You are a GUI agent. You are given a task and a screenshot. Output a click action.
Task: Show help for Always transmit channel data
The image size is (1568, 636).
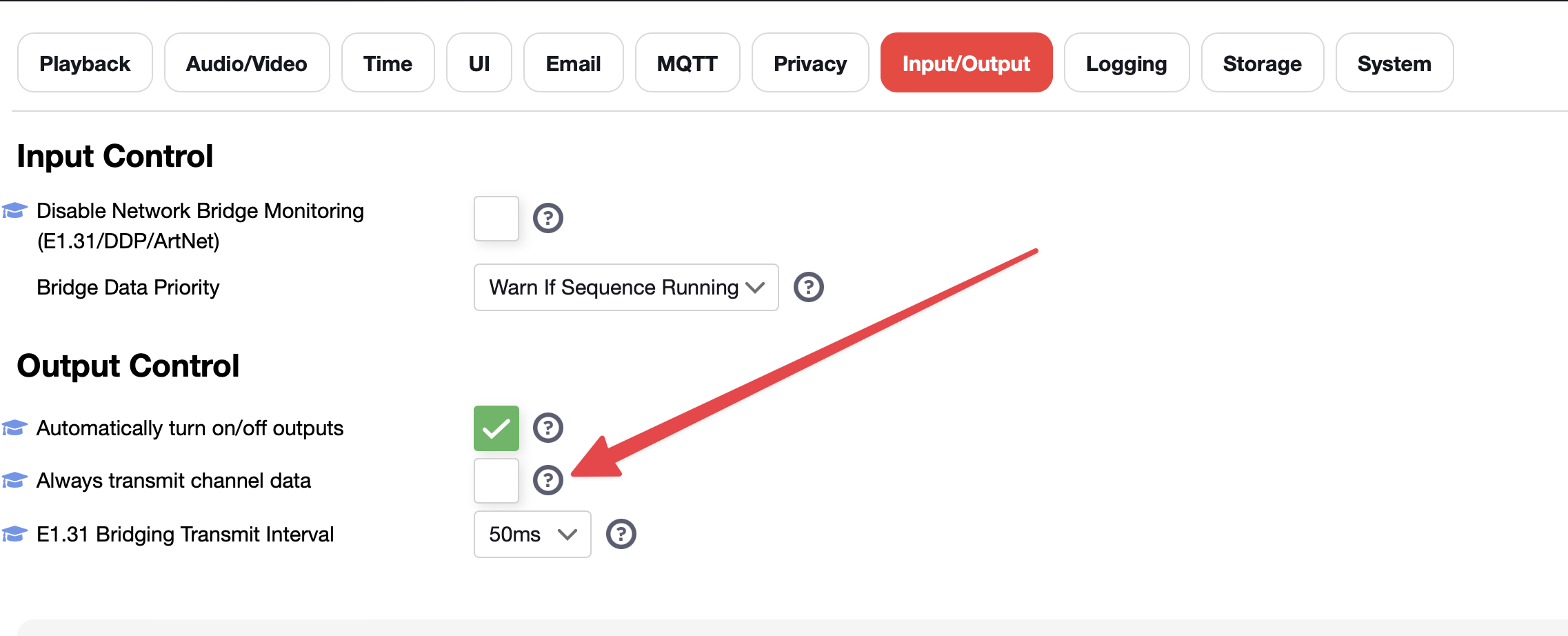548,480
